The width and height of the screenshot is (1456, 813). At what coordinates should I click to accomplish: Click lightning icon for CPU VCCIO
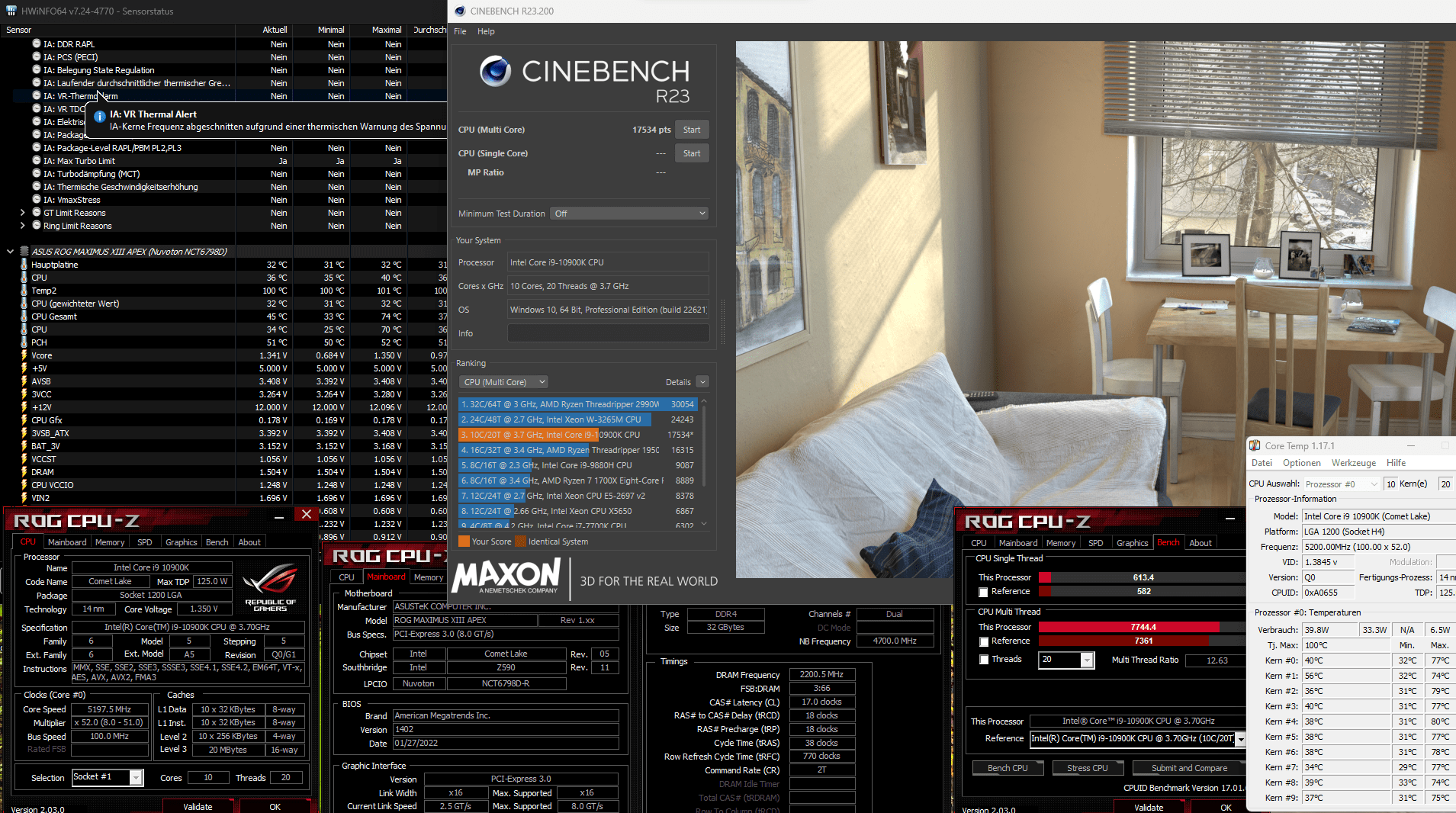pyautogui.click(x=24, y=484)
